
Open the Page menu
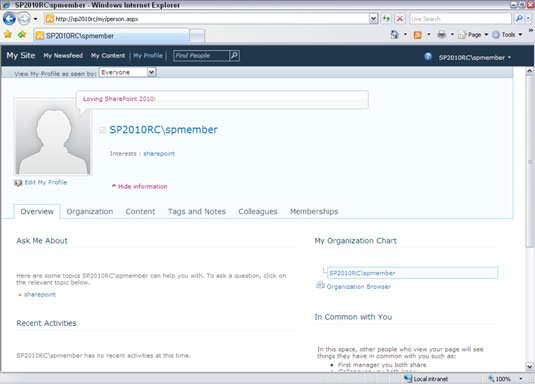click(473, 34)
